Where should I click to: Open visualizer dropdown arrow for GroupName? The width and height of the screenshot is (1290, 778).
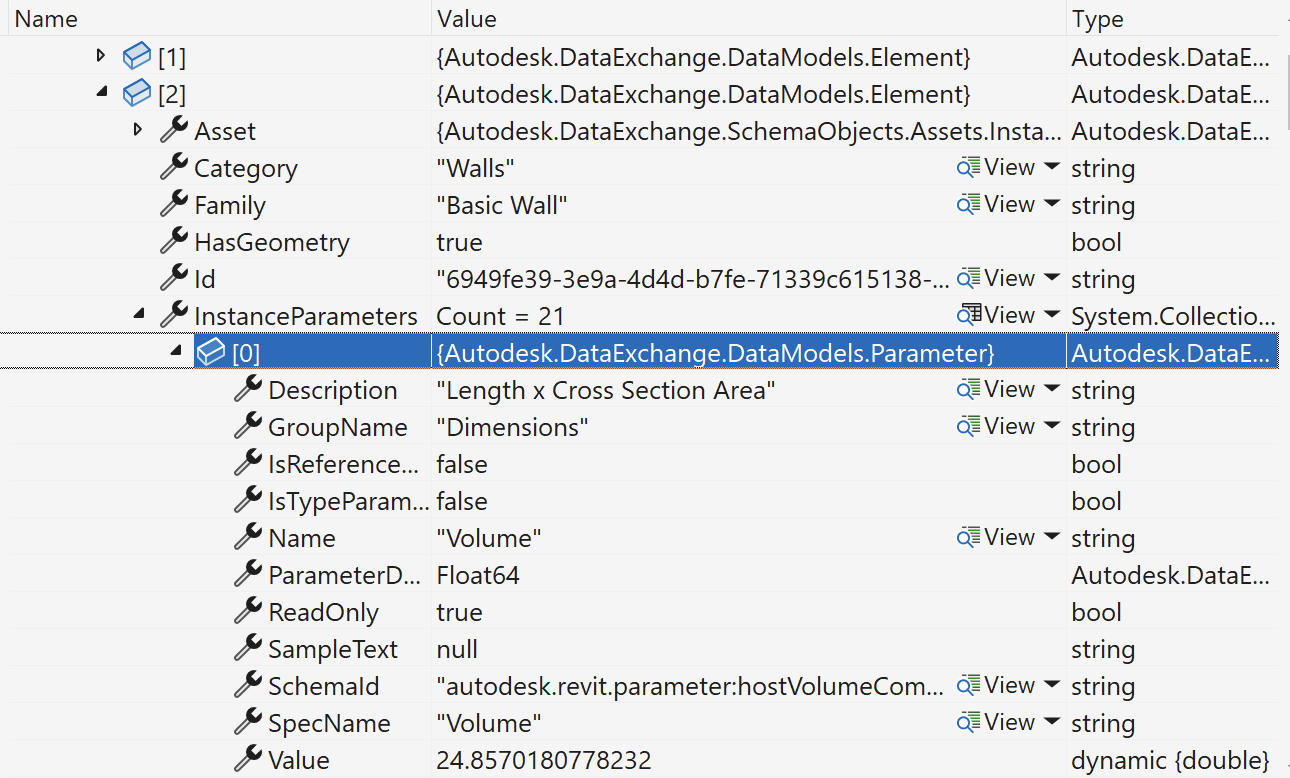(x=1051, y=427)
